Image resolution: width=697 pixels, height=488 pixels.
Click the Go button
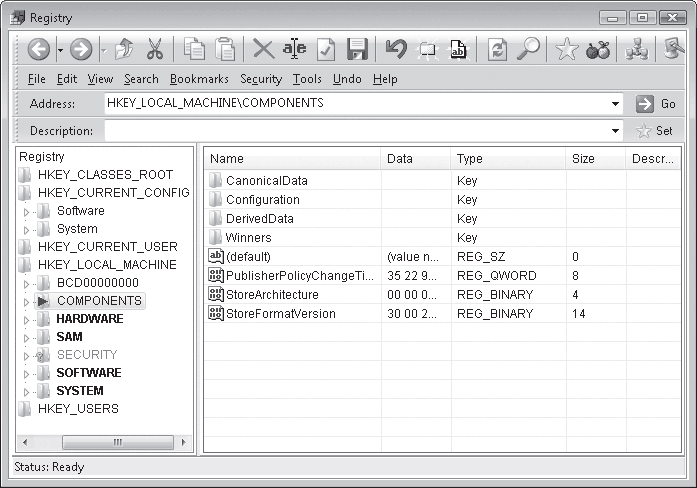coord(656,104)
